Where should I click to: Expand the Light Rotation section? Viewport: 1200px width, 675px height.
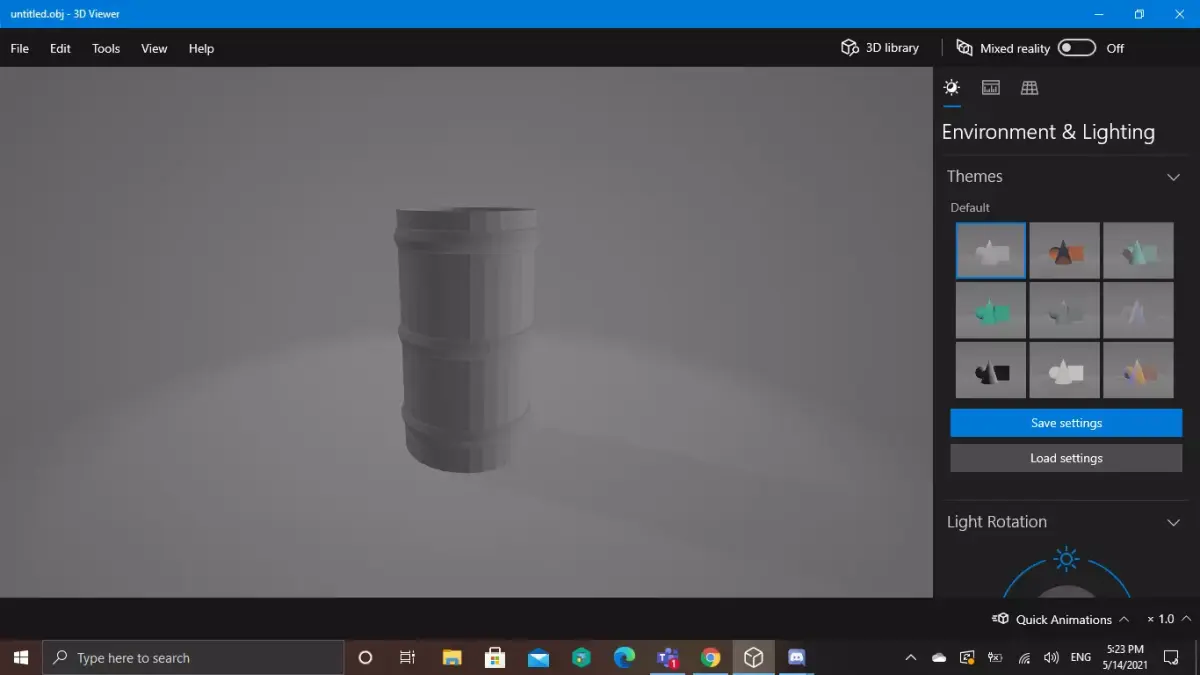pos(1173,522)
